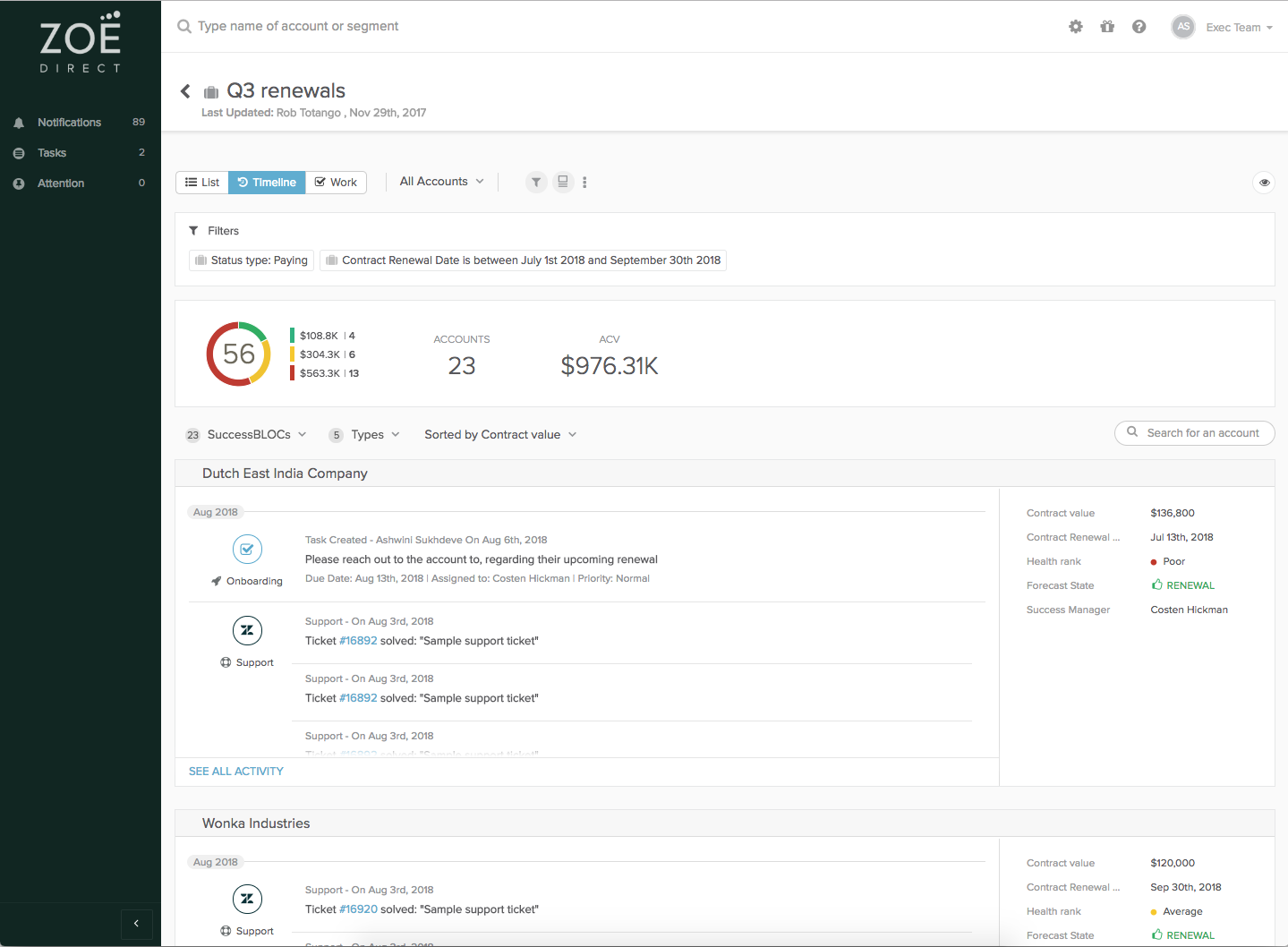Image resolution: width=1288 pixels, height=947 pixels.
Task: Toggle the eye visibility icon
Action: 1264,183
